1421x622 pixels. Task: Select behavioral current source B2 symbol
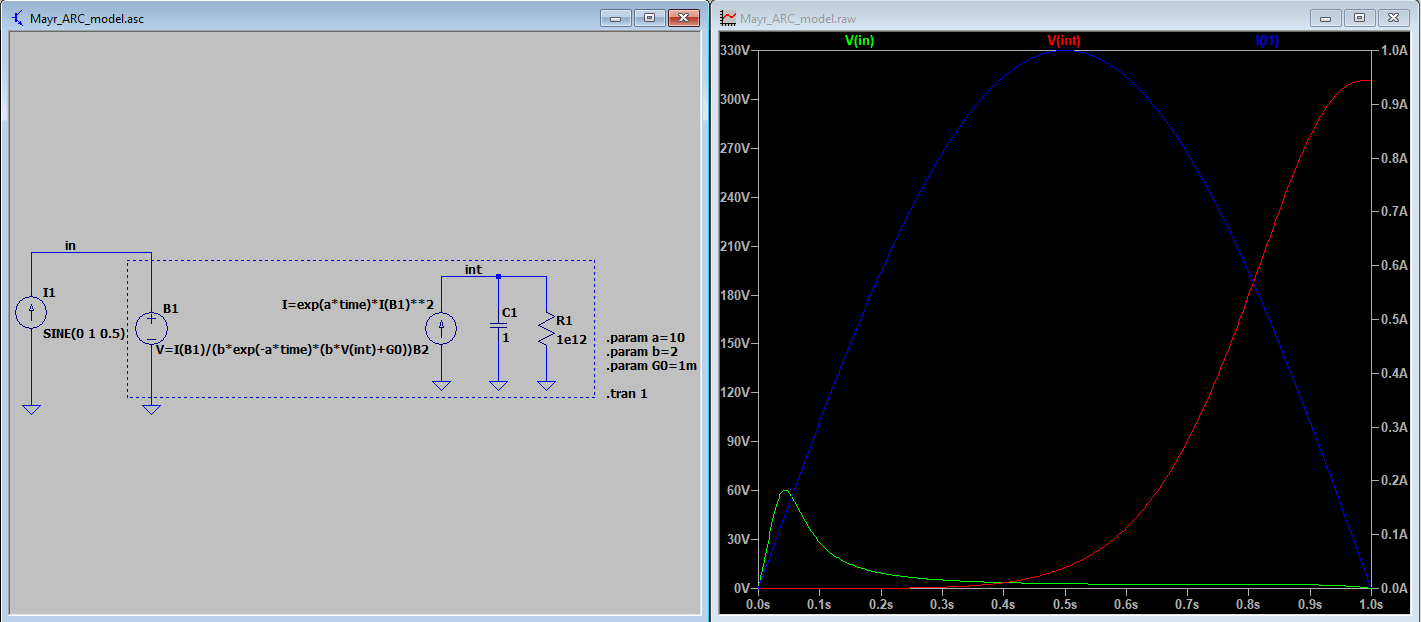pyautogui.click(x=439, y=328)
